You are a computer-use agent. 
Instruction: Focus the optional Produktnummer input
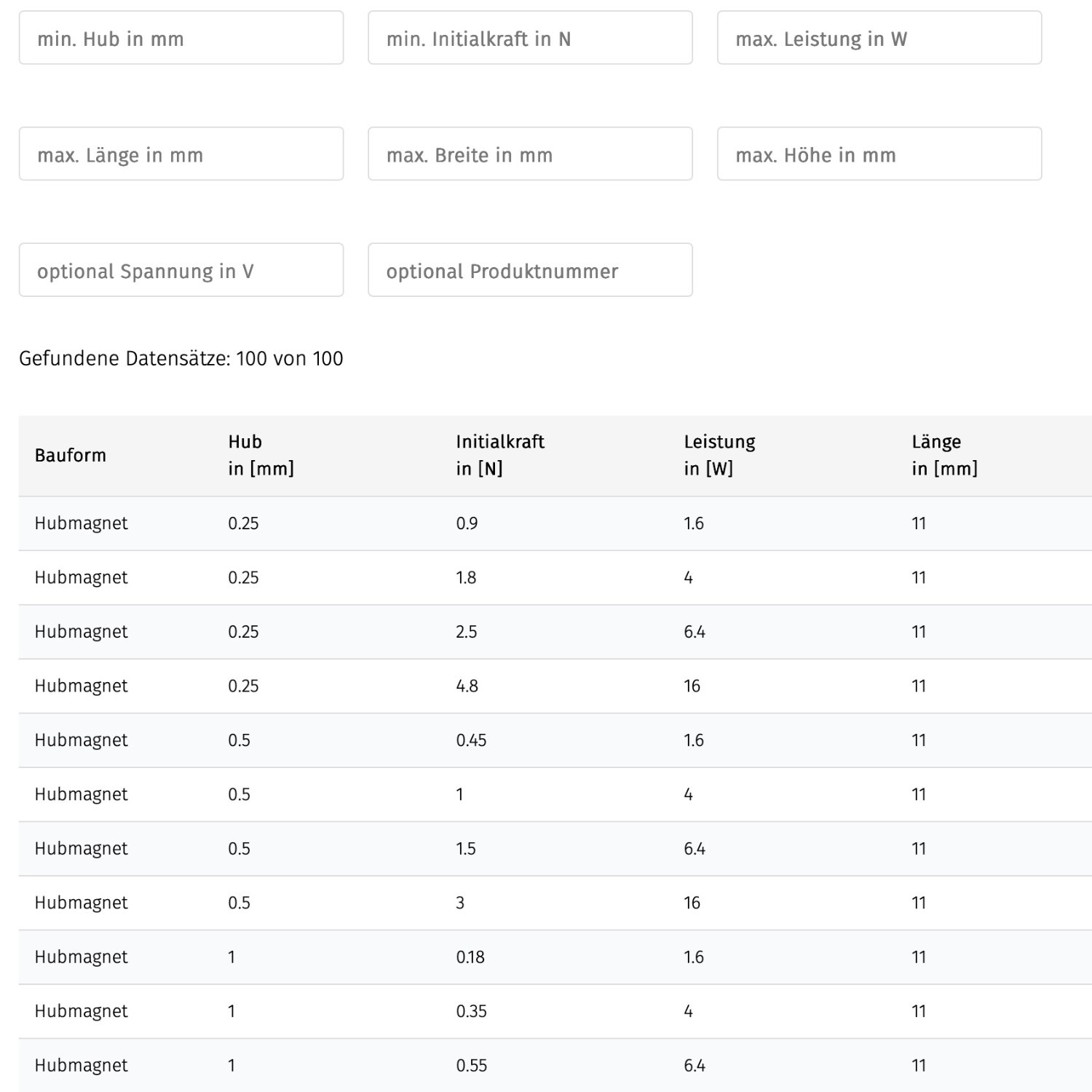pos(529,270)
